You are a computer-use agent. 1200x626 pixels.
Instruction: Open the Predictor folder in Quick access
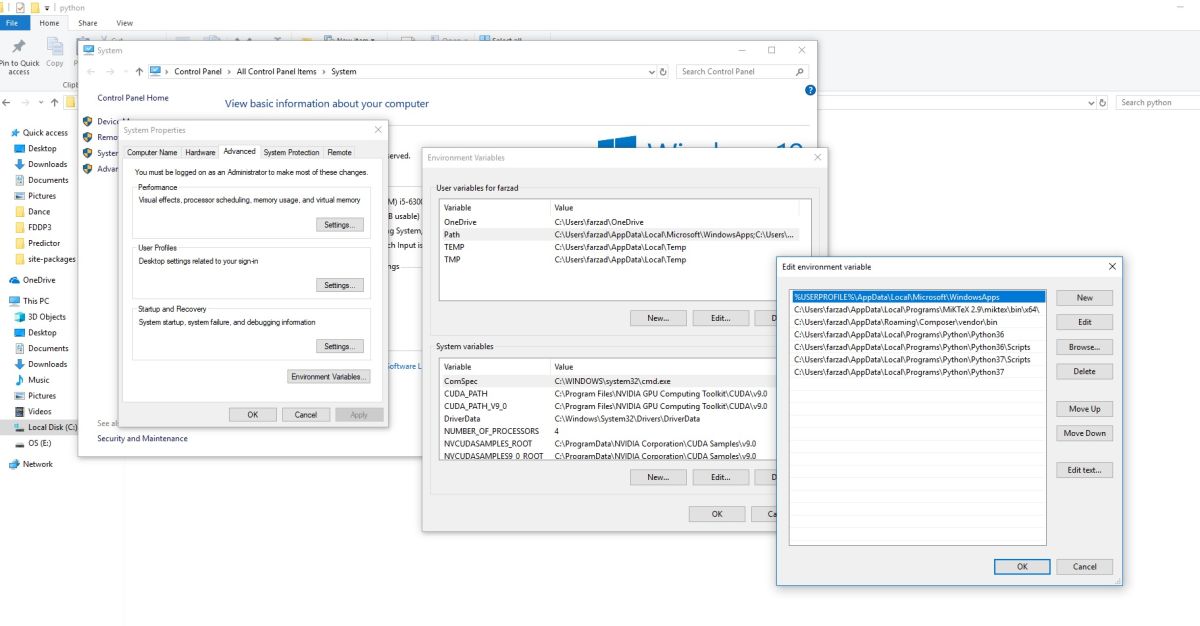pos(44,243)
